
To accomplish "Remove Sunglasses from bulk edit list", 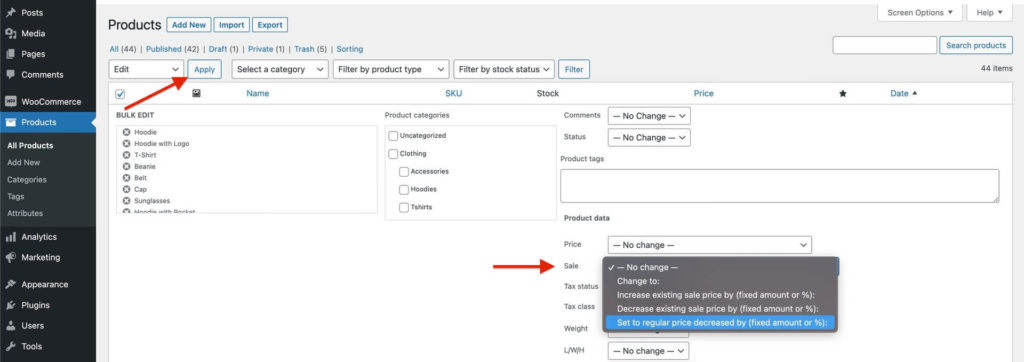I will pyautogui.click(x=127, y=201).
